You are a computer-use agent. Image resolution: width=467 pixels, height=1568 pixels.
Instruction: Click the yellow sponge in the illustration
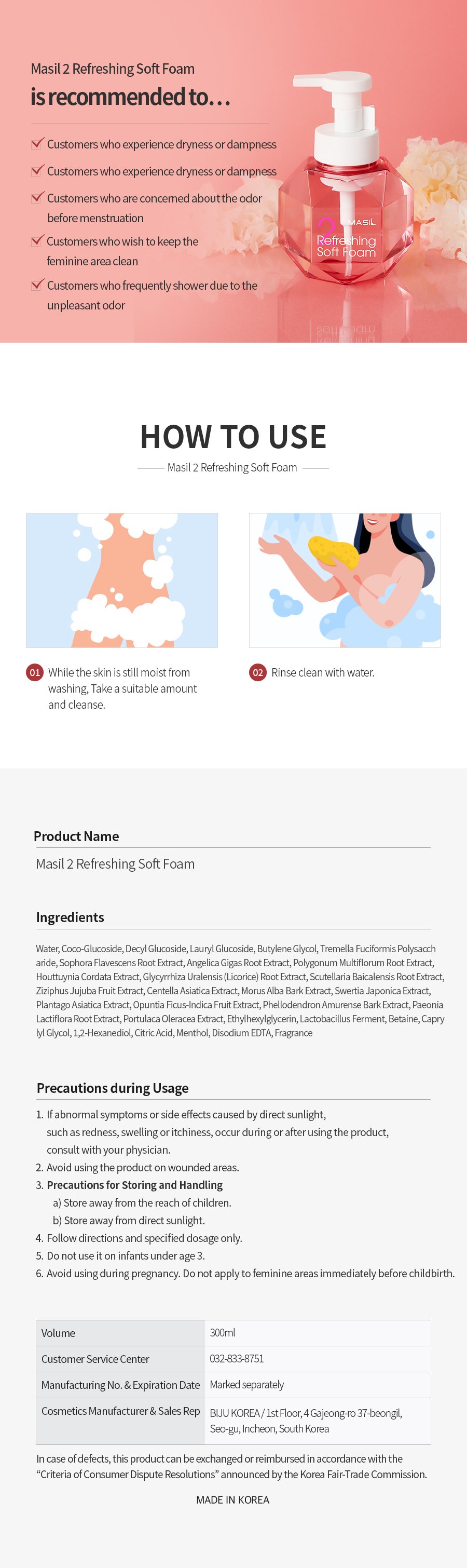[x=335, y=551]
